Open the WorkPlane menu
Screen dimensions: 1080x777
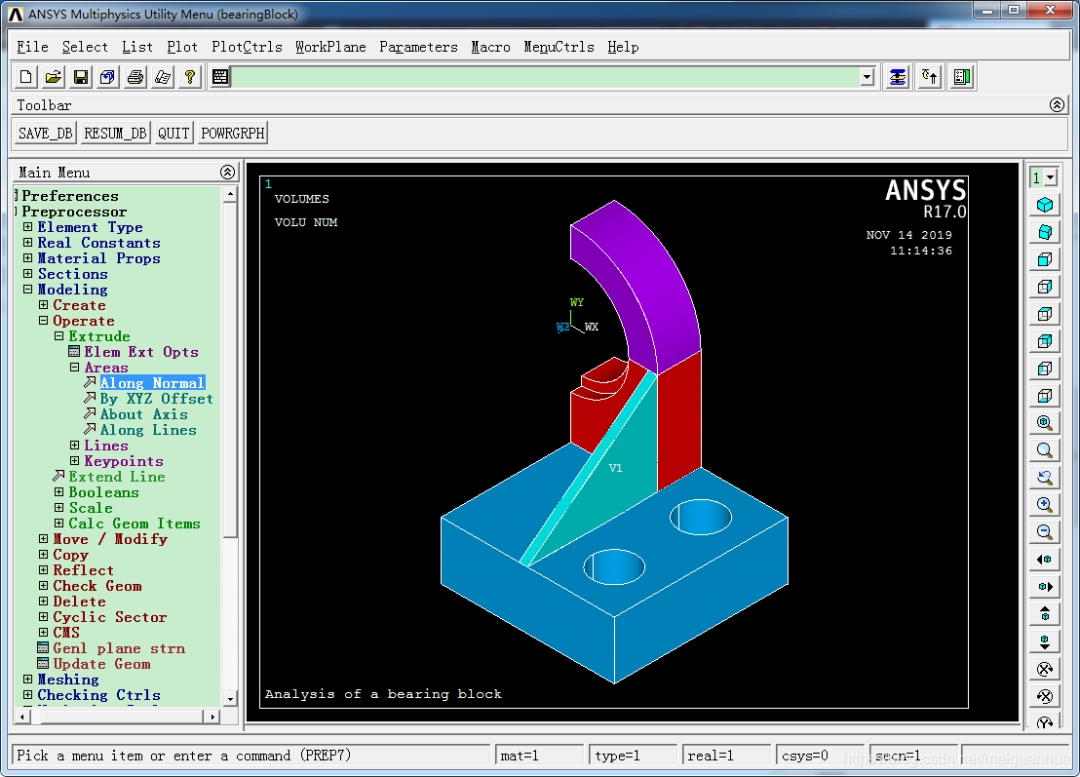tap(331, 47)
